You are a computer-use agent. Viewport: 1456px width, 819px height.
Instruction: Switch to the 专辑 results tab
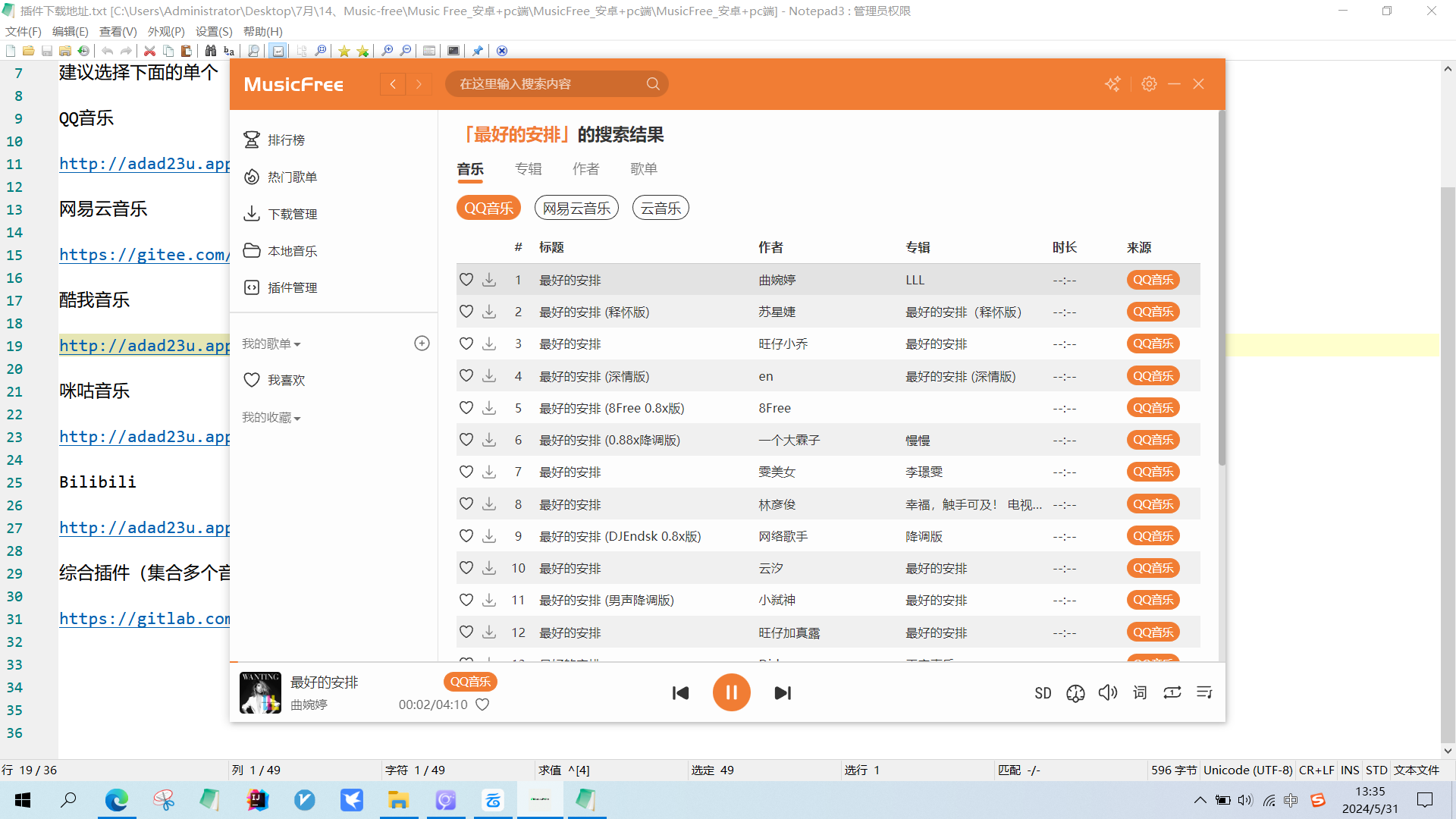(528, 169)
